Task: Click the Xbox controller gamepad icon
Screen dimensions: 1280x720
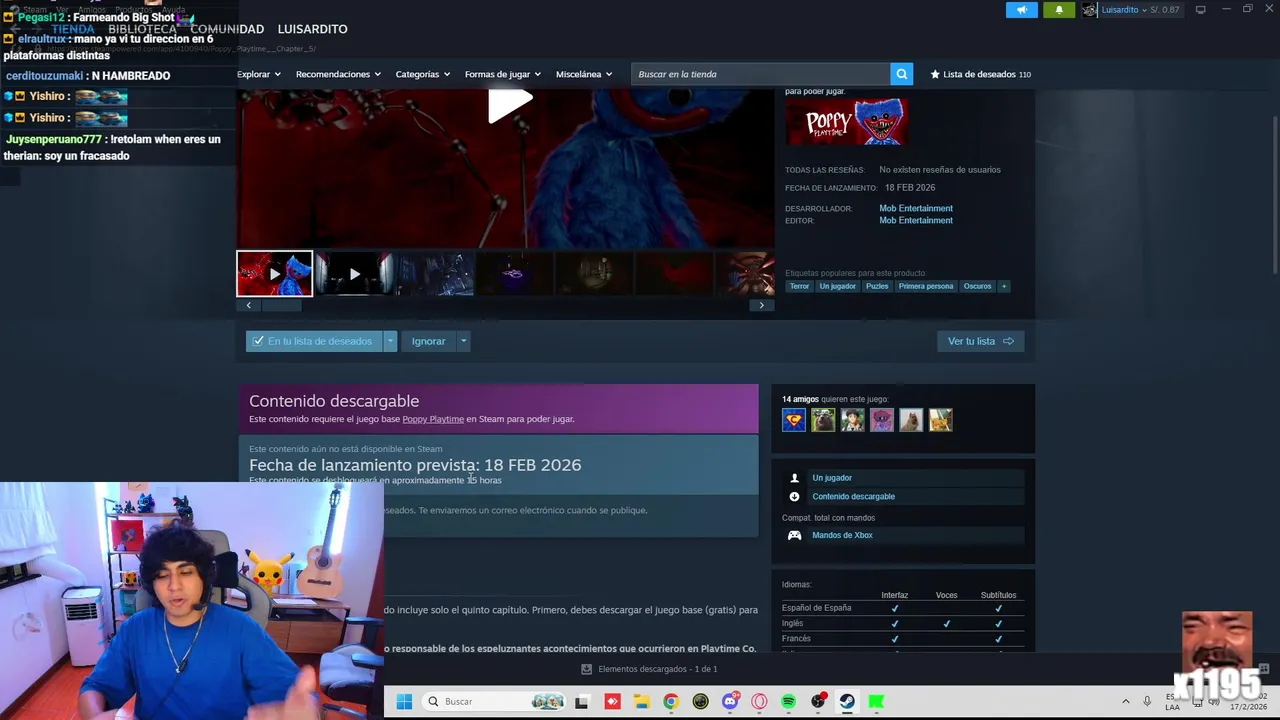Action: 794,535
